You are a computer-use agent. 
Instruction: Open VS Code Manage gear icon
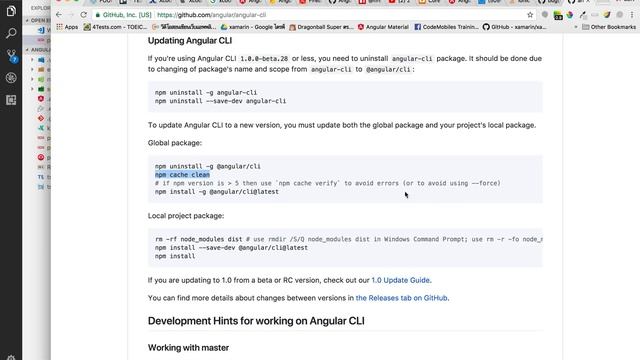tap(11, 357)
